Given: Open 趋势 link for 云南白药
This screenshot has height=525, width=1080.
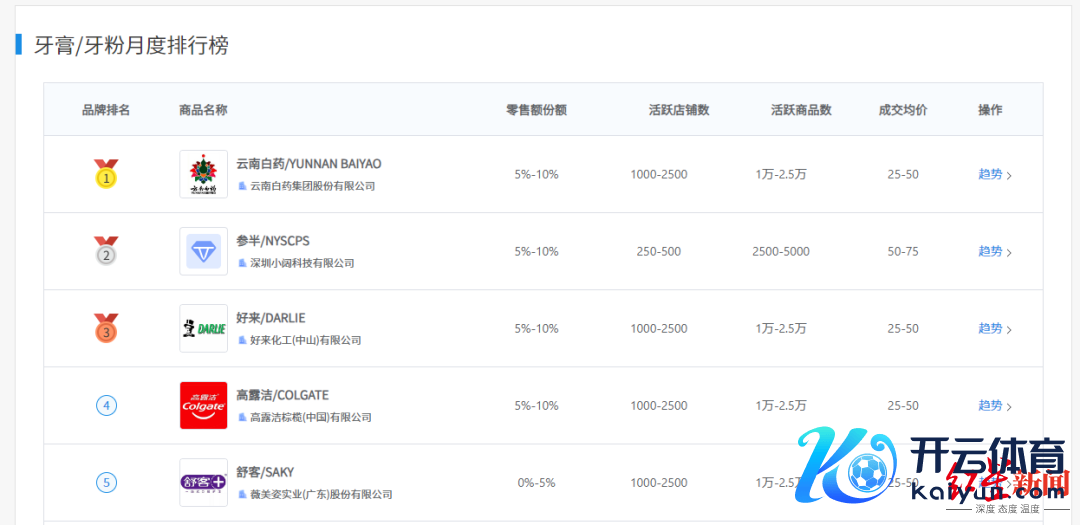Looking at the screenshot, I should pos(990,174).
